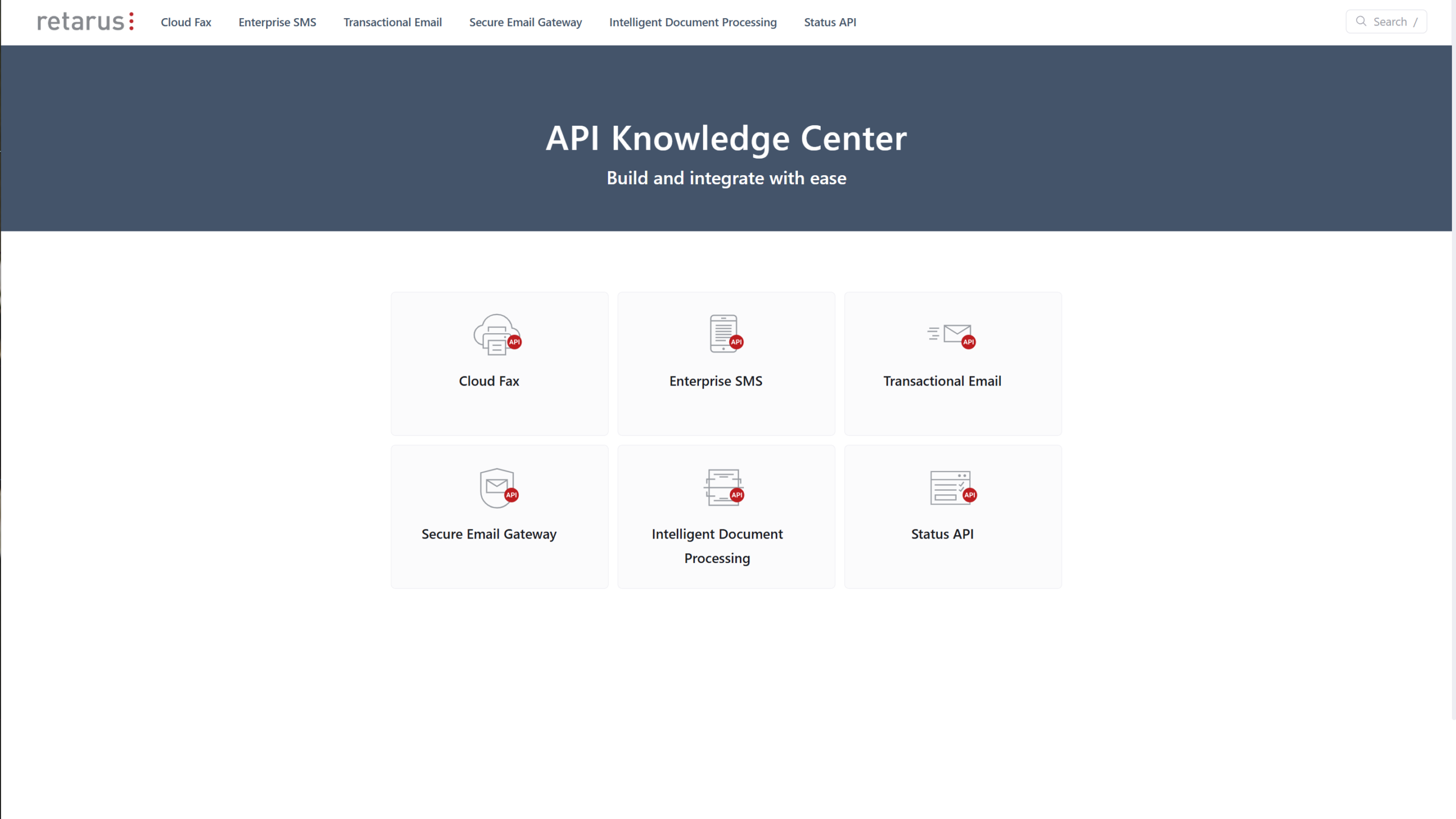
Task: Open the Secure Email Gateway card title
Action: tap(489, 534)
